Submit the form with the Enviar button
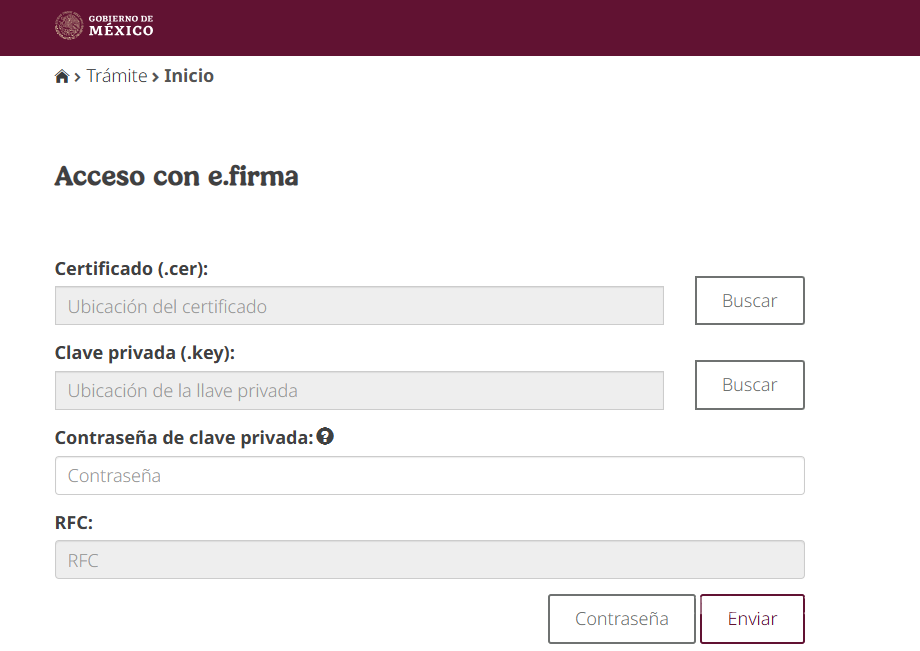 tap(752, 619)
